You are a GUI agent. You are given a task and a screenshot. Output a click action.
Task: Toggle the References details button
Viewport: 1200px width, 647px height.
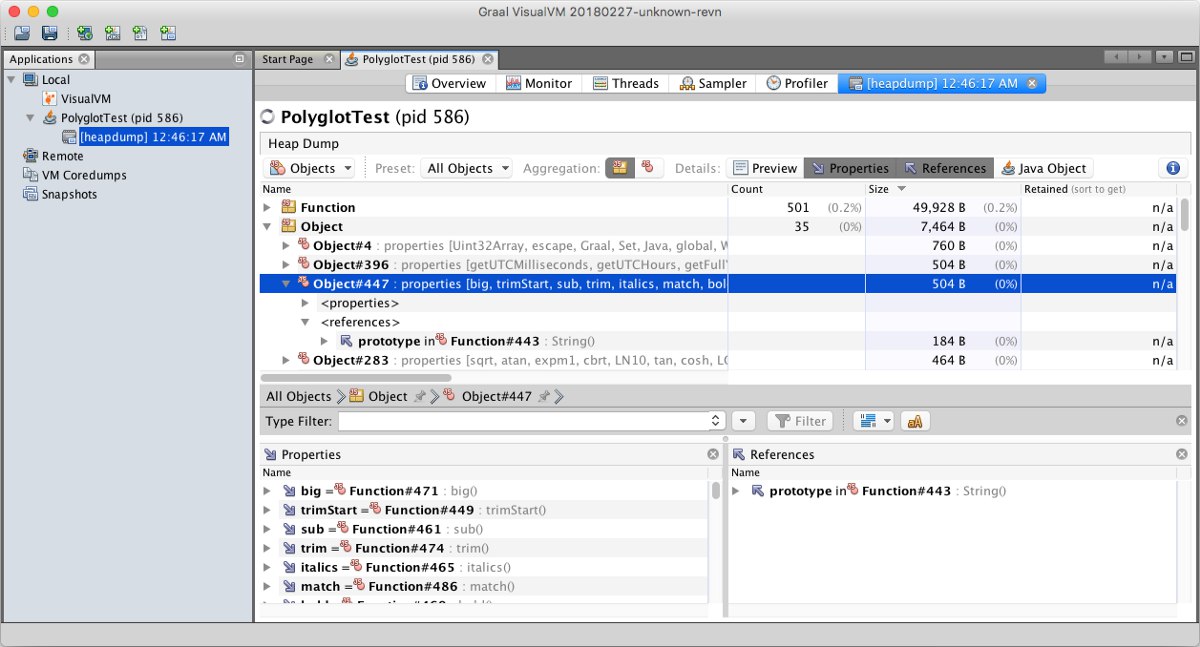943,168
